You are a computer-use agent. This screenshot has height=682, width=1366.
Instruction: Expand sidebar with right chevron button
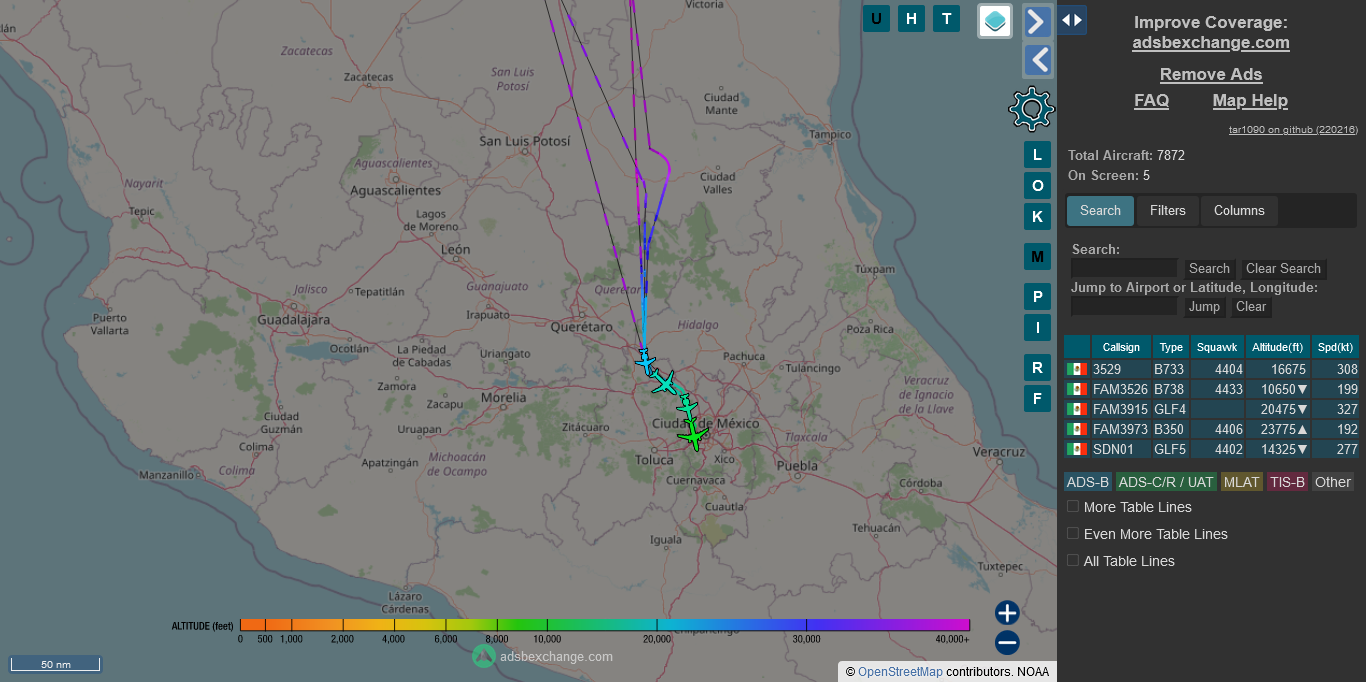coord(1038,21)
